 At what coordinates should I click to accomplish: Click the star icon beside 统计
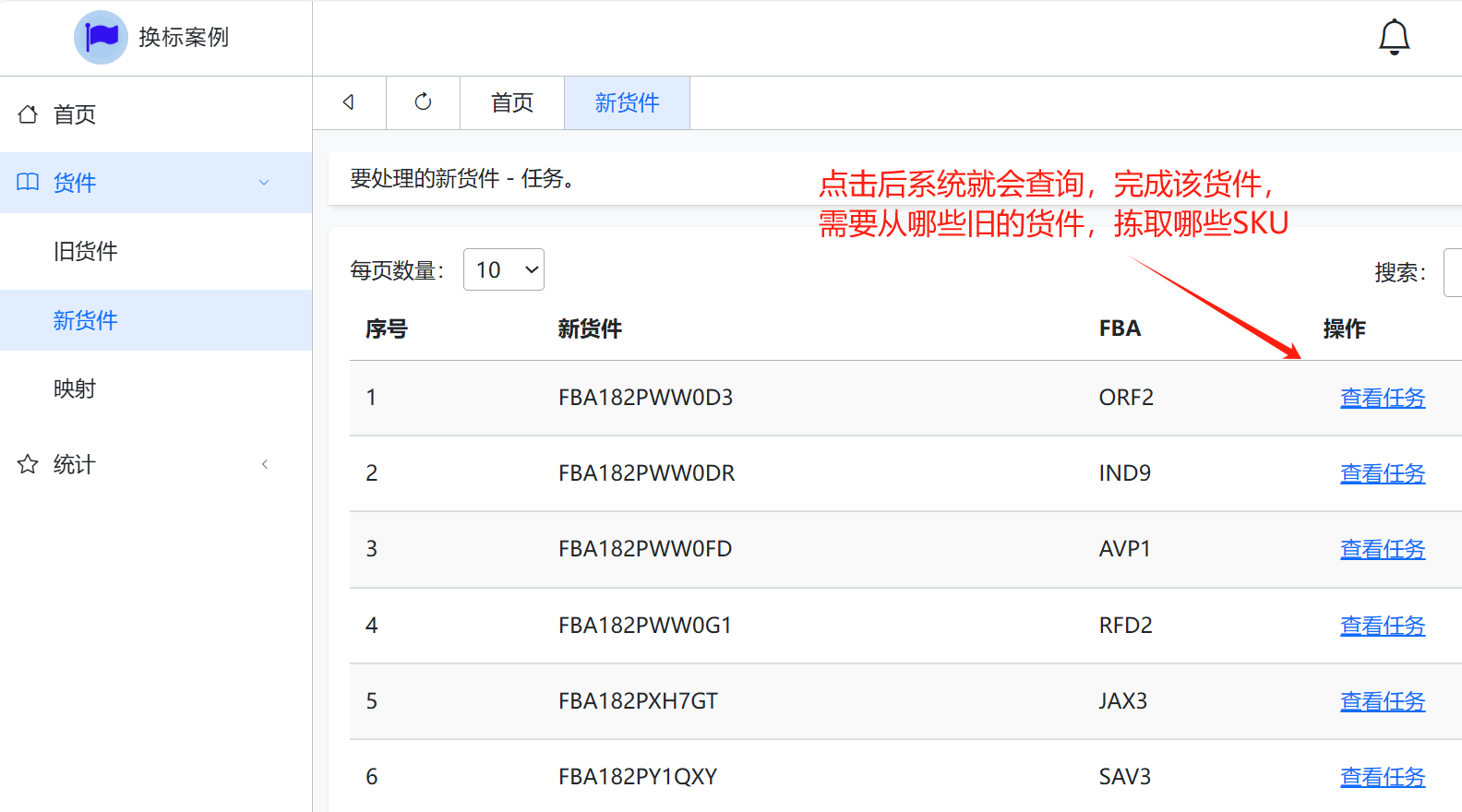click(28, 464)
